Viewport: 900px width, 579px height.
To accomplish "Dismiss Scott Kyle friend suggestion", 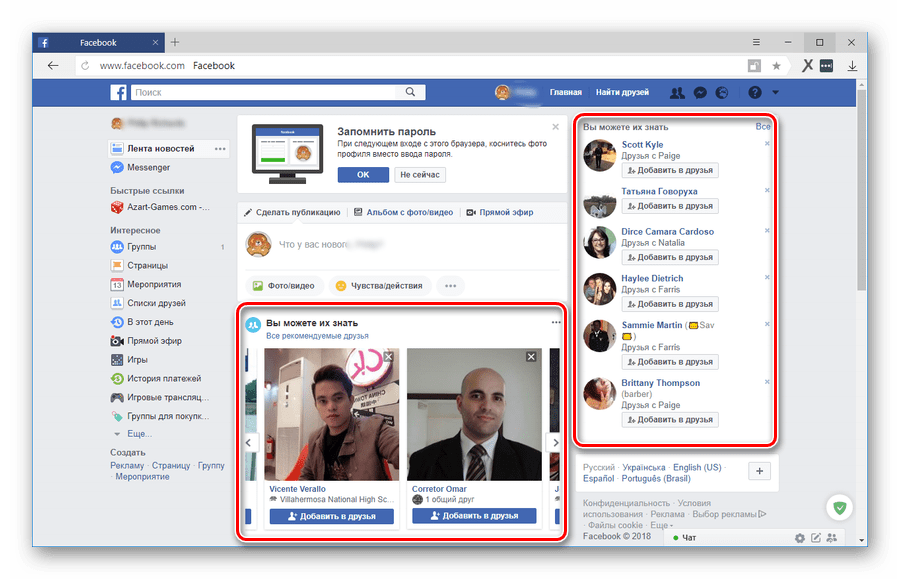I will pyautogui.click(x=767, y=144).
